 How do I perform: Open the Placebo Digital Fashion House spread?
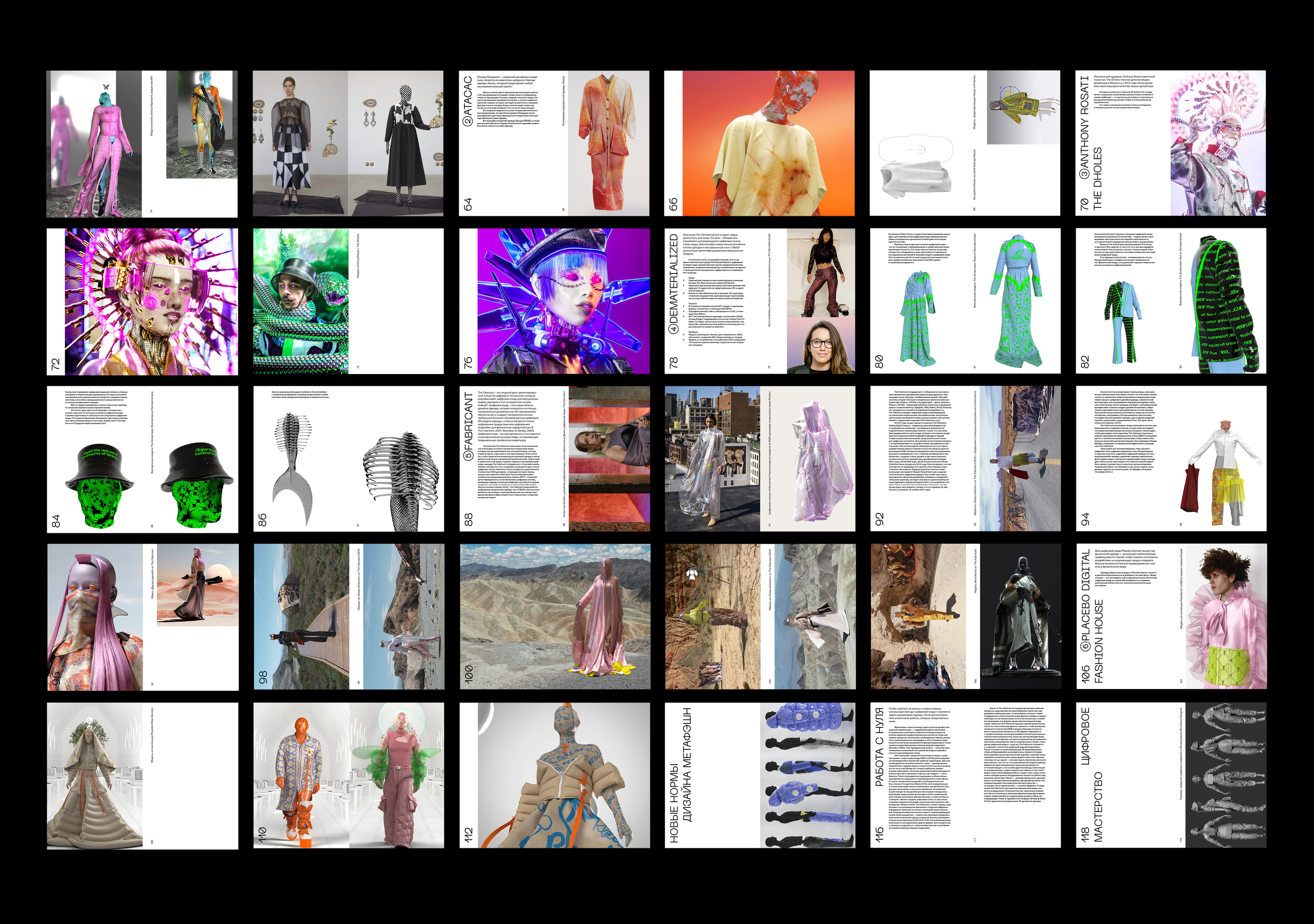coord(1170,617)
